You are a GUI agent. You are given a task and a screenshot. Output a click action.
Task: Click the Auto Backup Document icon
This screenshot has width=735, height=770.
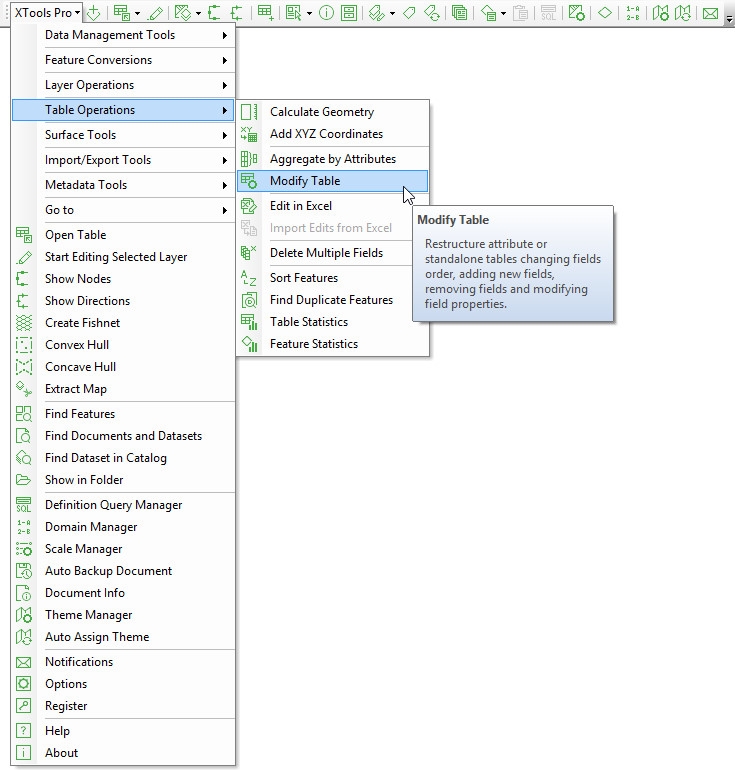pyautogui.click(x=24, y=571)
